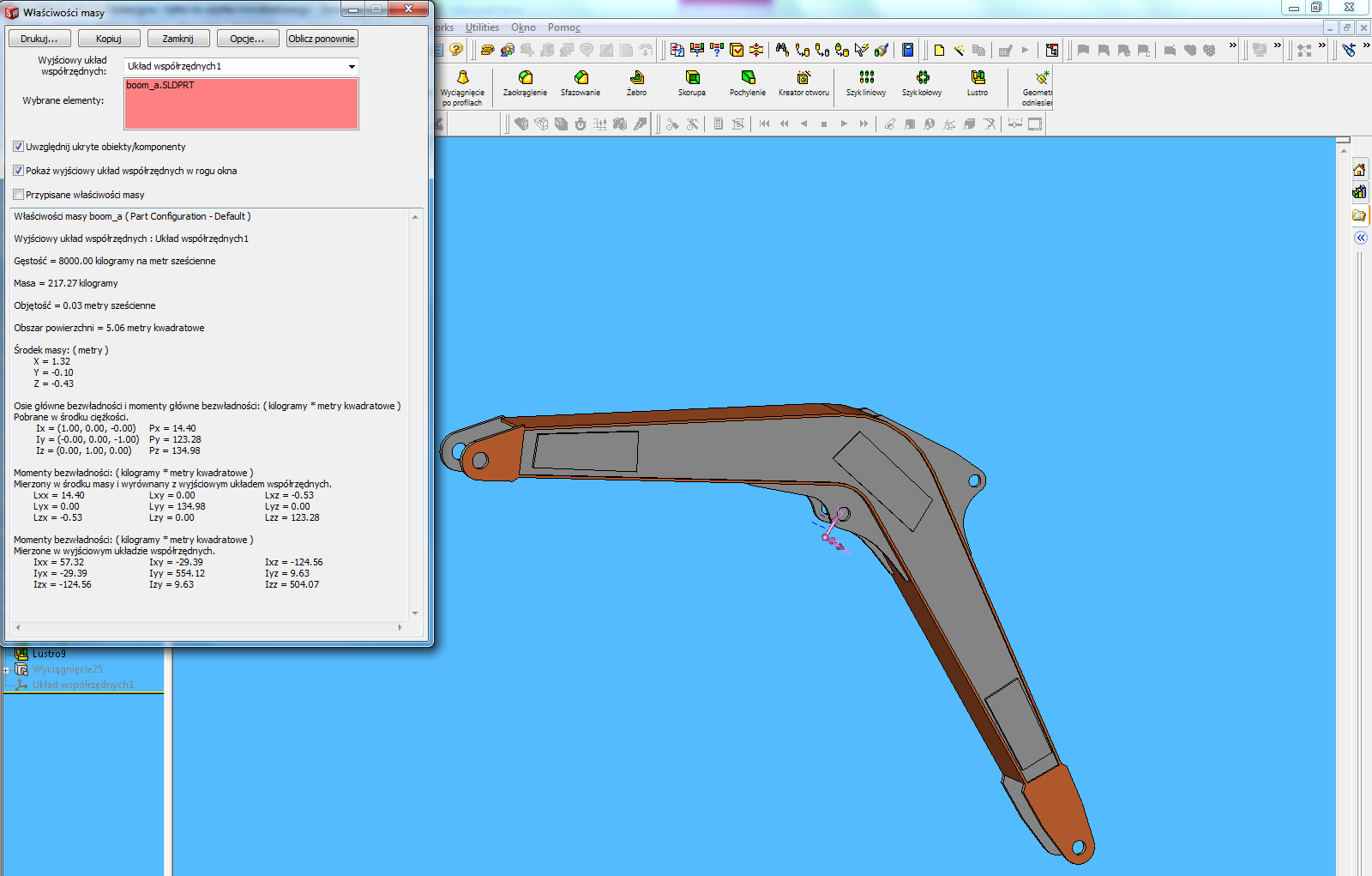Click the 'Oblicz ponownie' button

click(322, 39)
